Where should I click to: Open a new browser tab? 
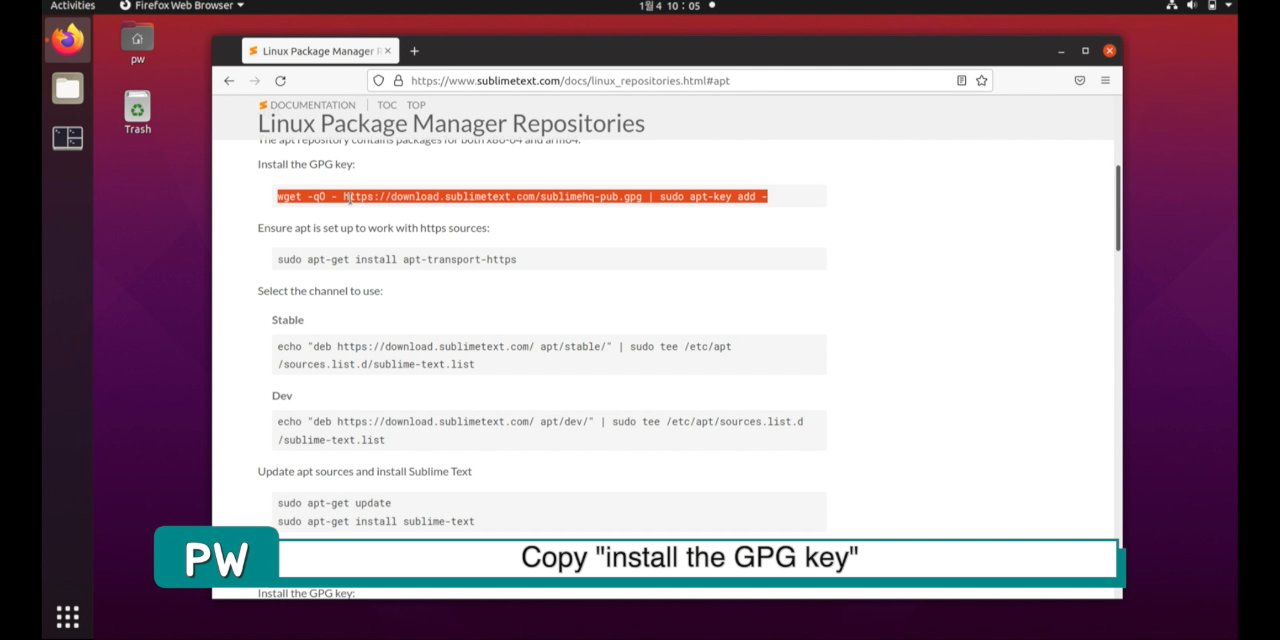pyautogui.click(x=414, y=51)
